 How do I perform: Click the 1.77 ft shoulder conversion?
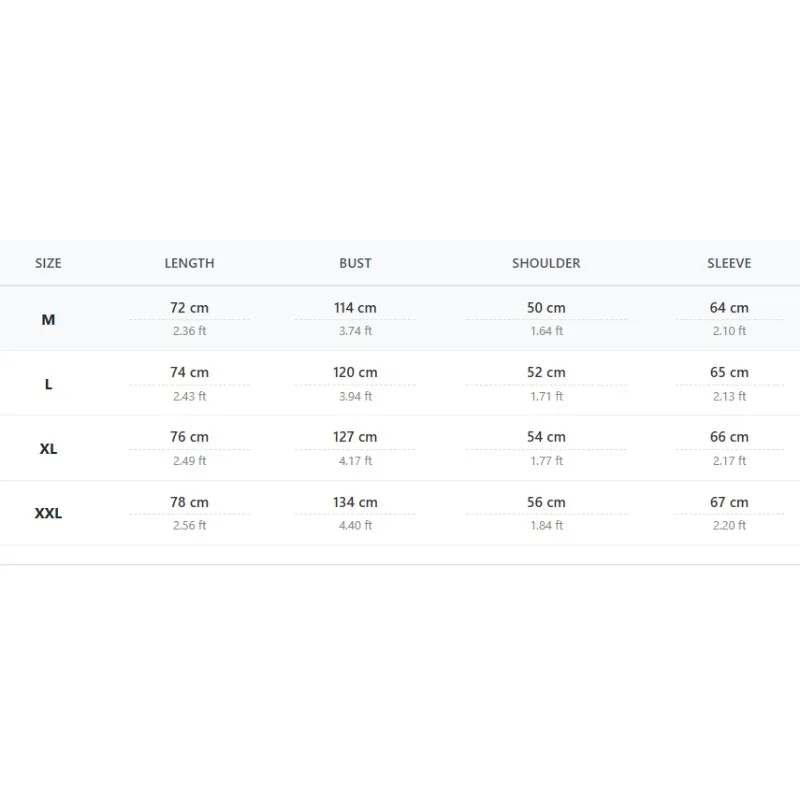(x=546, y=461)
